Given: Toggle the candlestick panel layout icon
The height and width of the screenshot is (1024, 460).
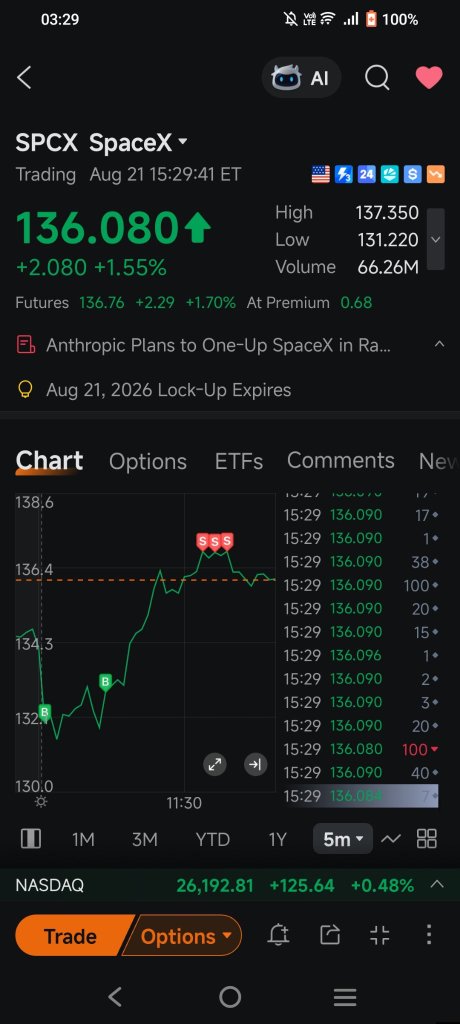Looking at the screenshot, I should click(x=31, y=839).
